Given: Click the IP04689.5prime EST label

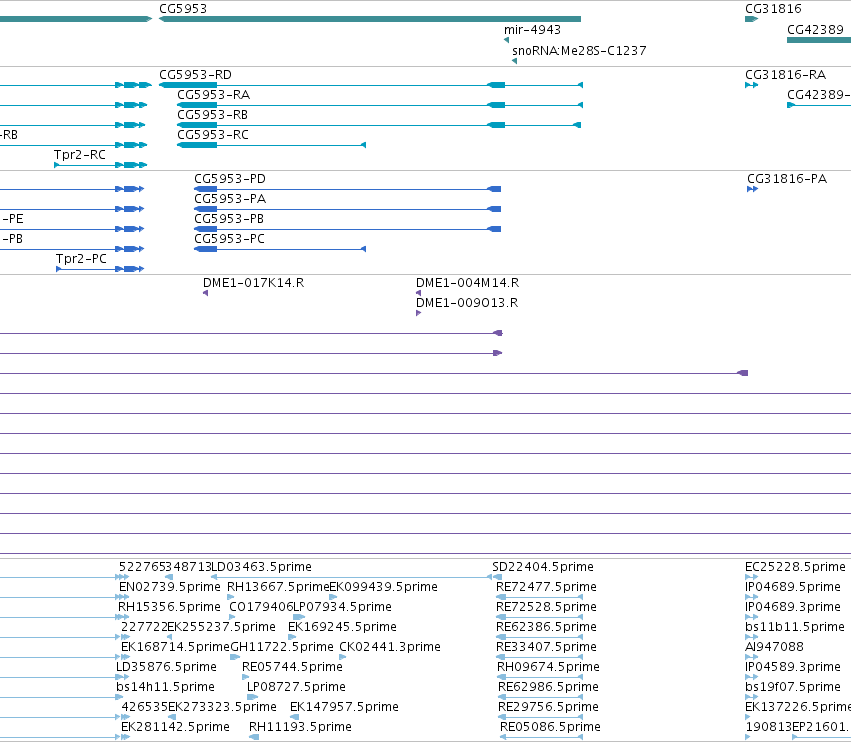Looking at the screenshot, I should tap(792, 587).
